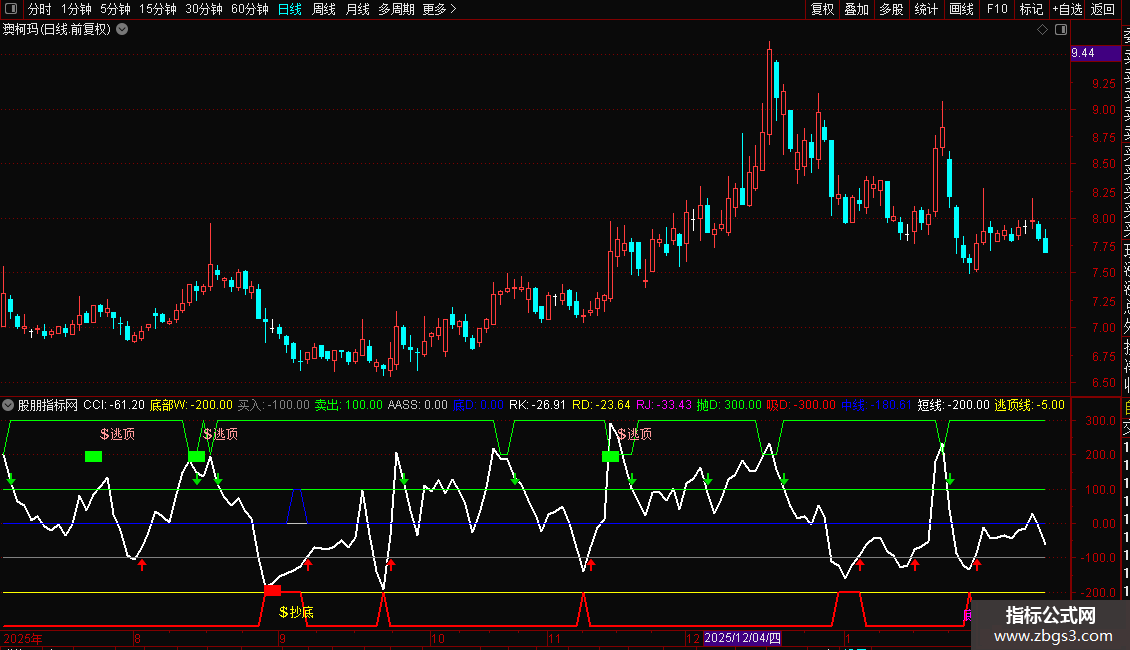Open the 多股 multi-stock view

tap(891, 9)
